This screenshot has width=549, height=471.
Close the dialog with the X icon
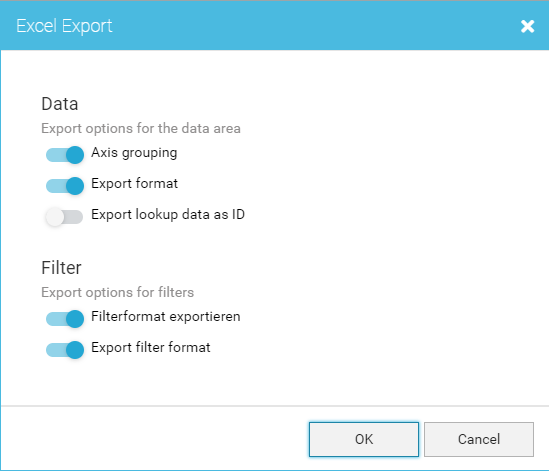click(527, 26)
